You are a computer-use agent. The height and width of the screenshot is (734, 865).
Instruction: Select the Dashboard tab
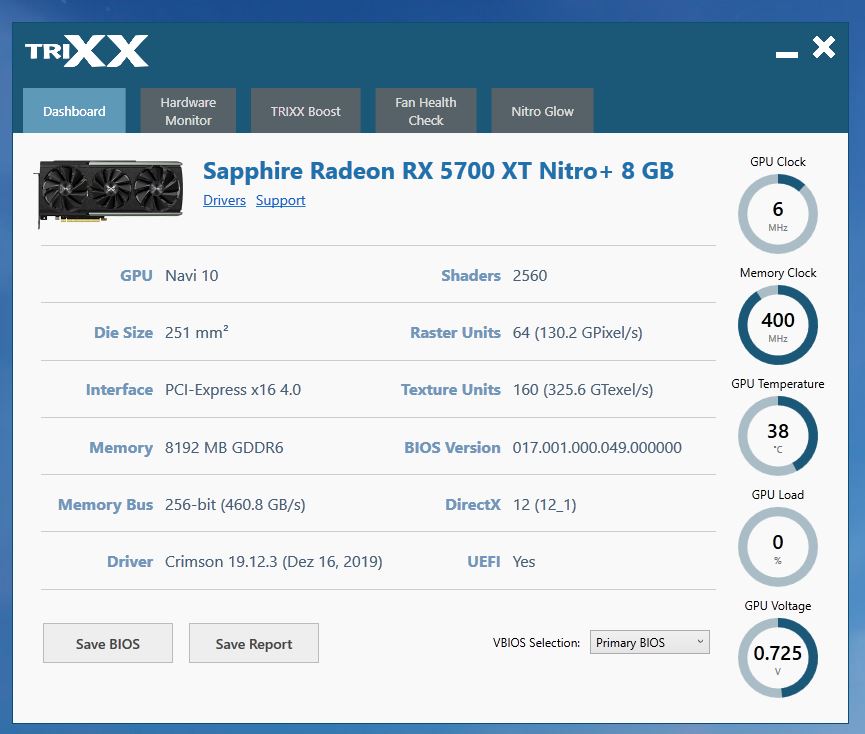point(74,111)
